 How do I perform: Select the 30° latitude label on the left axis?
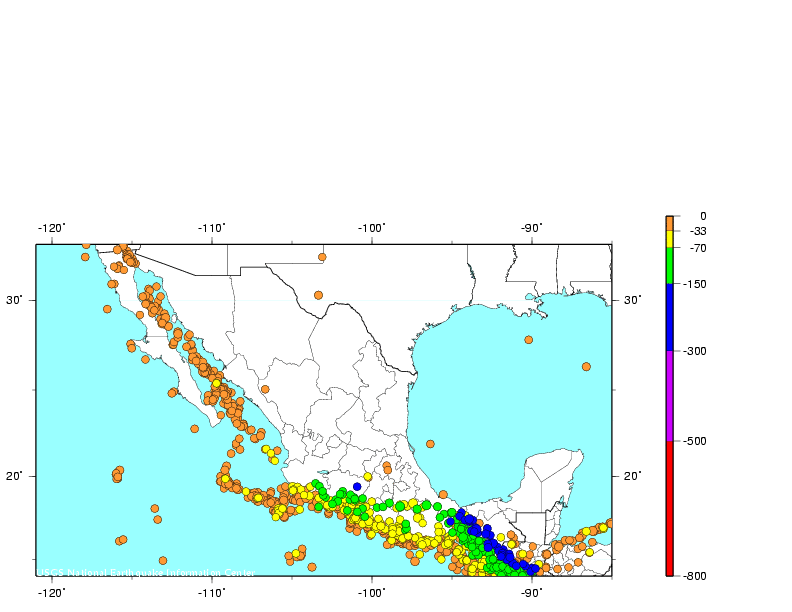(x=20, y=300)
